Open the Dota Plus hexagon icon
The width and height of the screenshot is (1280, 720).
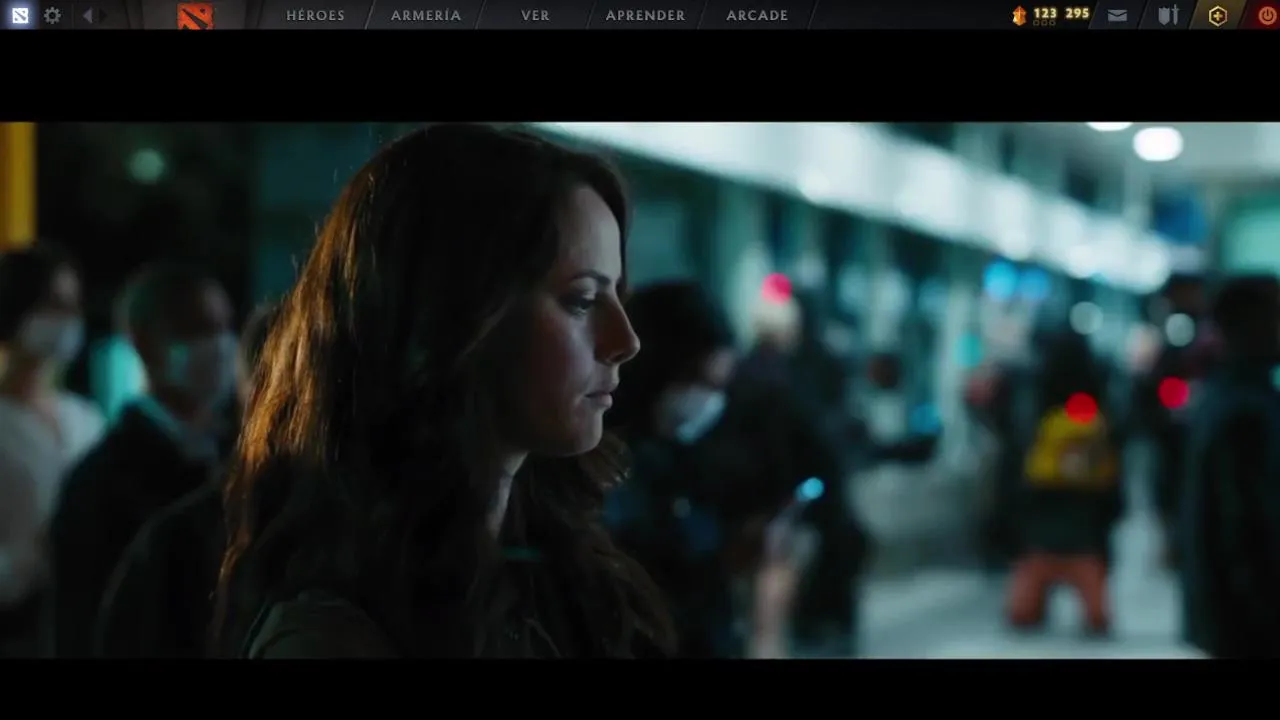tap(1217, 15)
